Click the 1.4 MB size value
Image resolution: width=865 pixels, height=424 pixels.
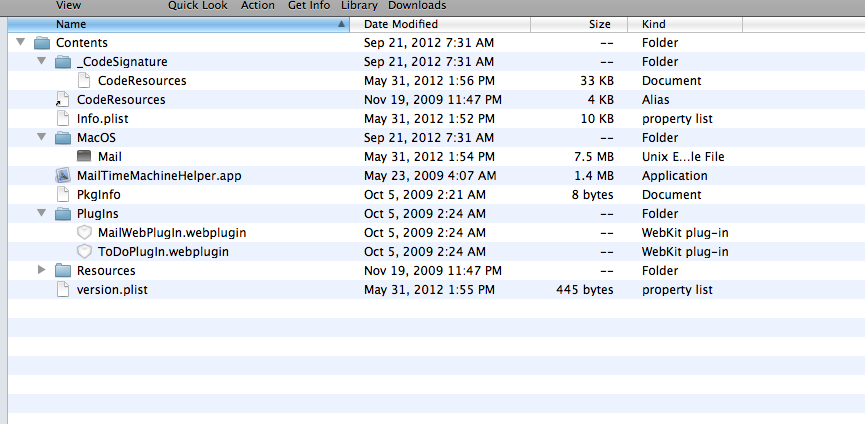[594, 176]
